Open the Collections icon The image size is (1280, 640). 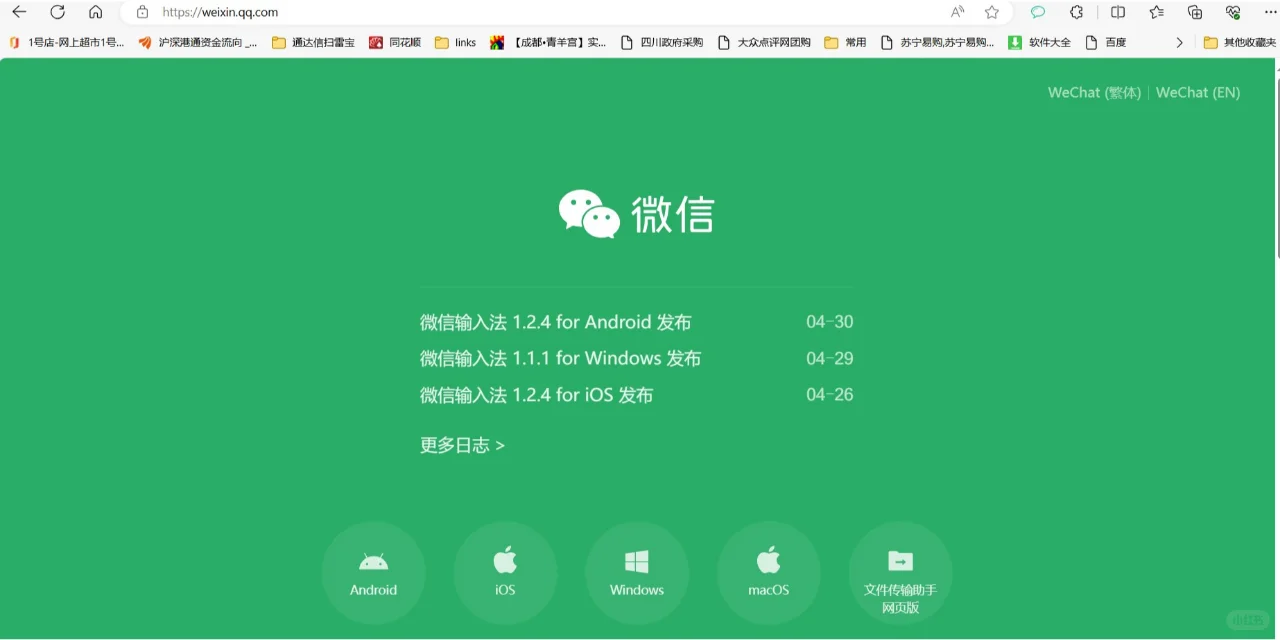[1196, 12]
